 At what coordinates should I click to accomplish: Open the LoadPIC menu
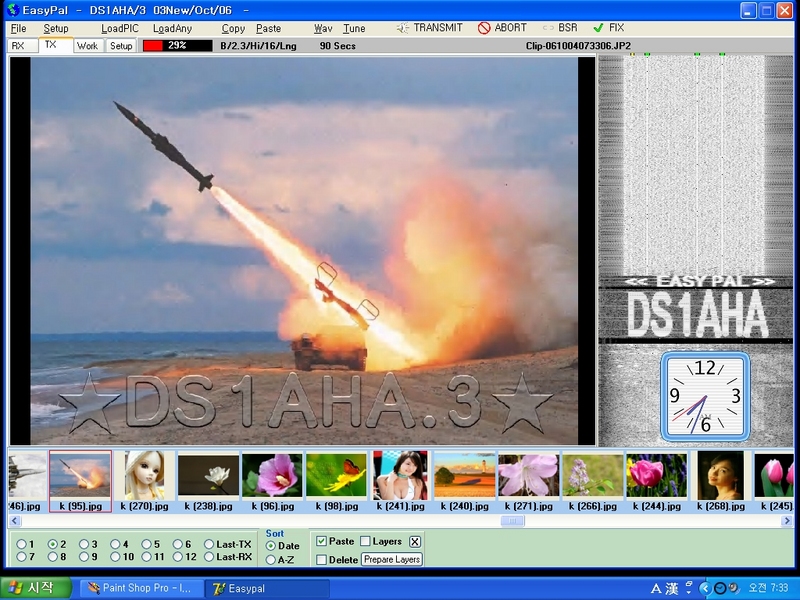click(119, 29)
